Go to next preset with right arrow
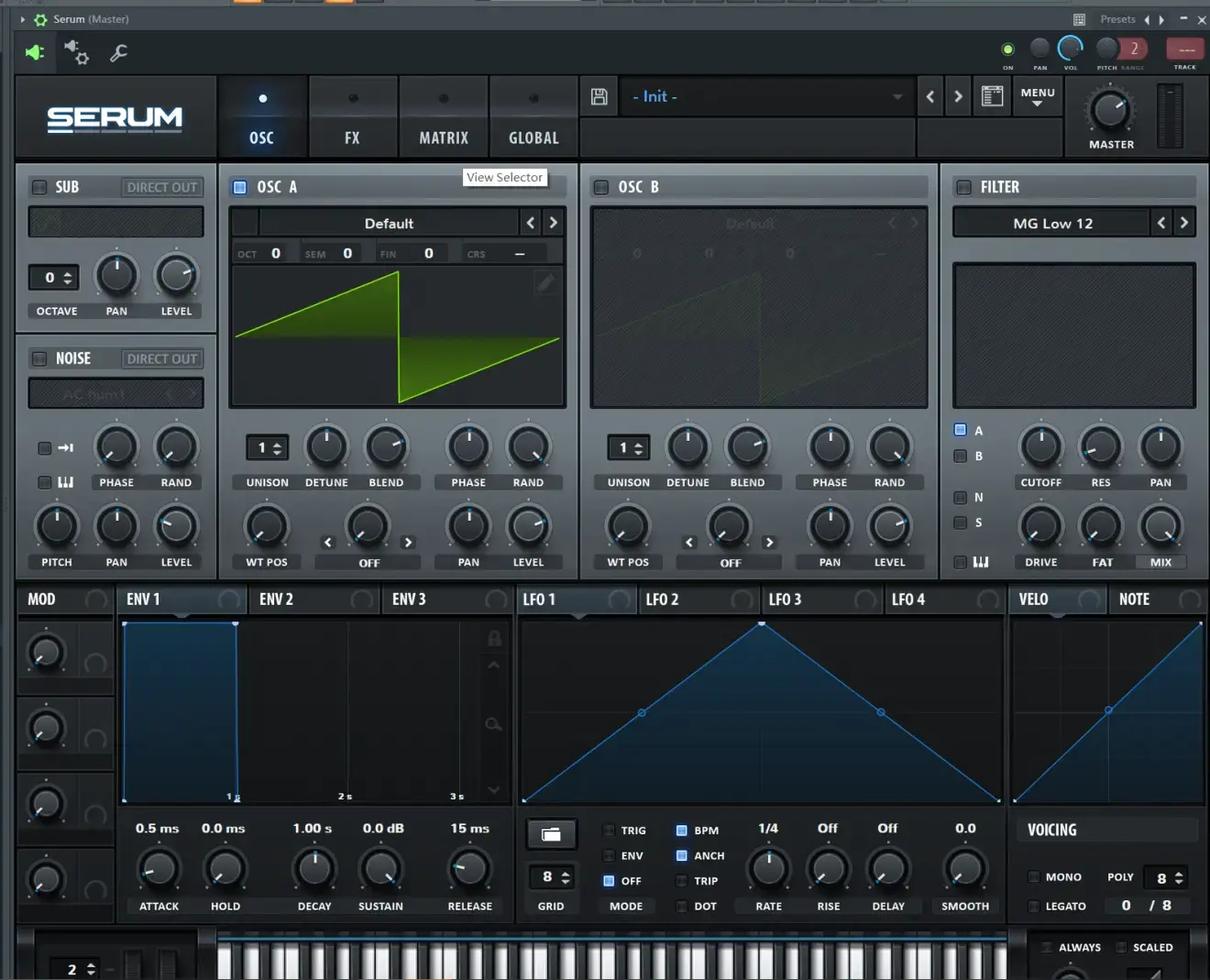Screen dimensions: 1210x980 [x=958, y=96]
